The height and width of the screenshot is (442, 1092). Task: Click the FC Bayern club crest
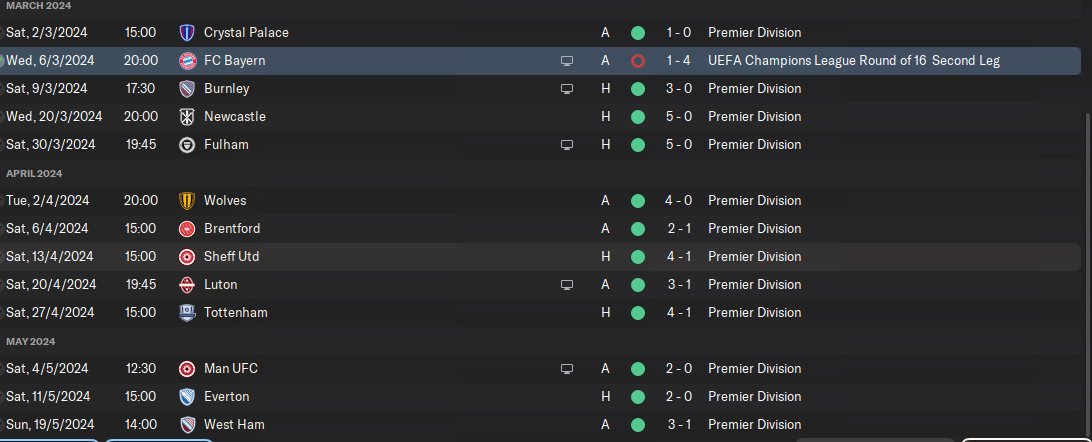point(186,61)
